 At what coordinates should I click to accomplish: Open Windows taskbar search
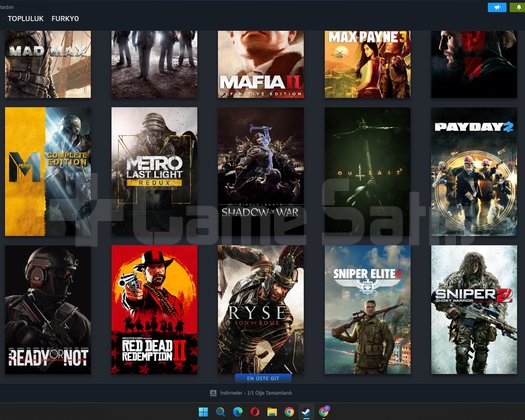click(x=220, y=412)
